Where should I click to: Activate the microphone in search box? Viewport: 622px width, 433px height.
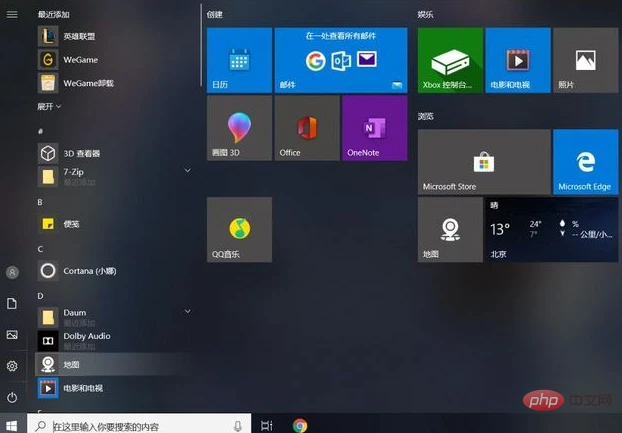click(x=238, y=426)
